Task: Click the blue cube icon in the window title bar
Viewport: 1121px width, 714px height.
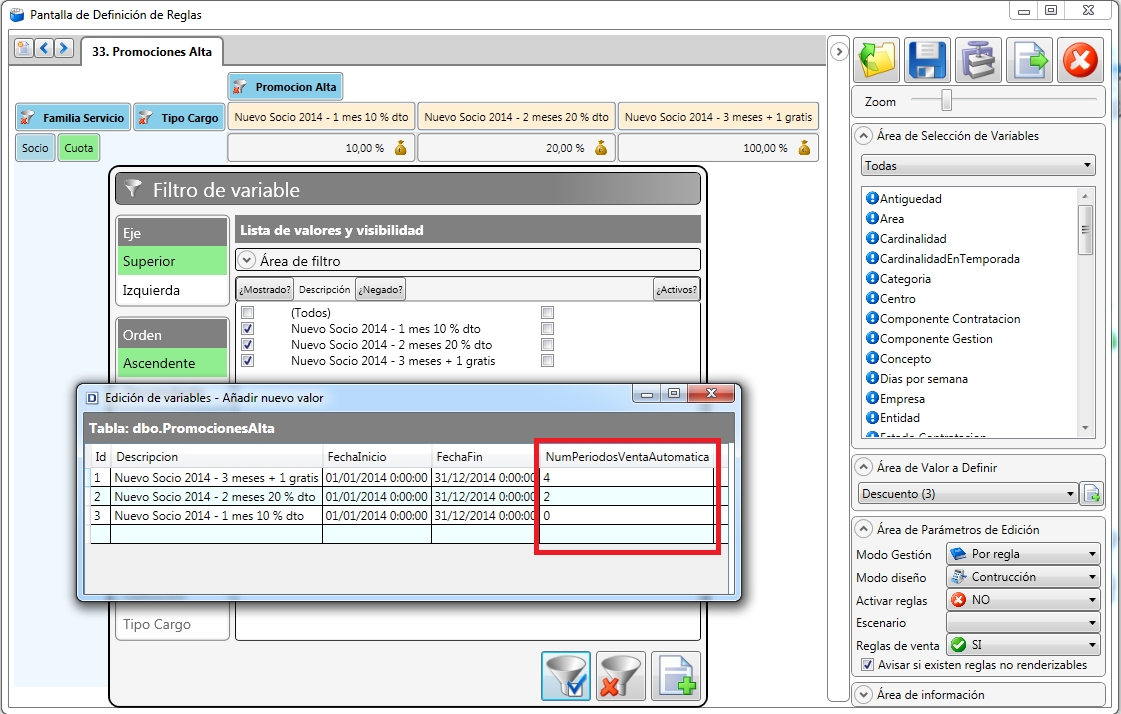Action: pos(16,14)
